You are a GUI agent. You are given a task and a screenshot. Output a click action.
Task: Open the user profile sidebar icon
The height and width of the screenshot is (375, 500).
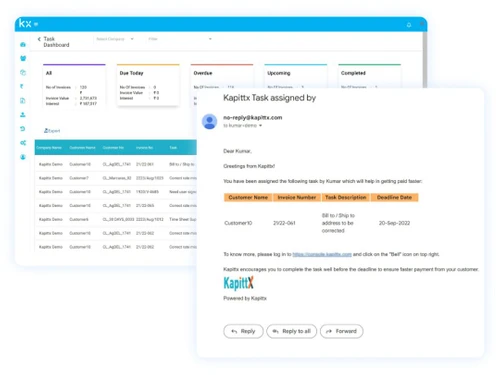click(x=23, y=157)
